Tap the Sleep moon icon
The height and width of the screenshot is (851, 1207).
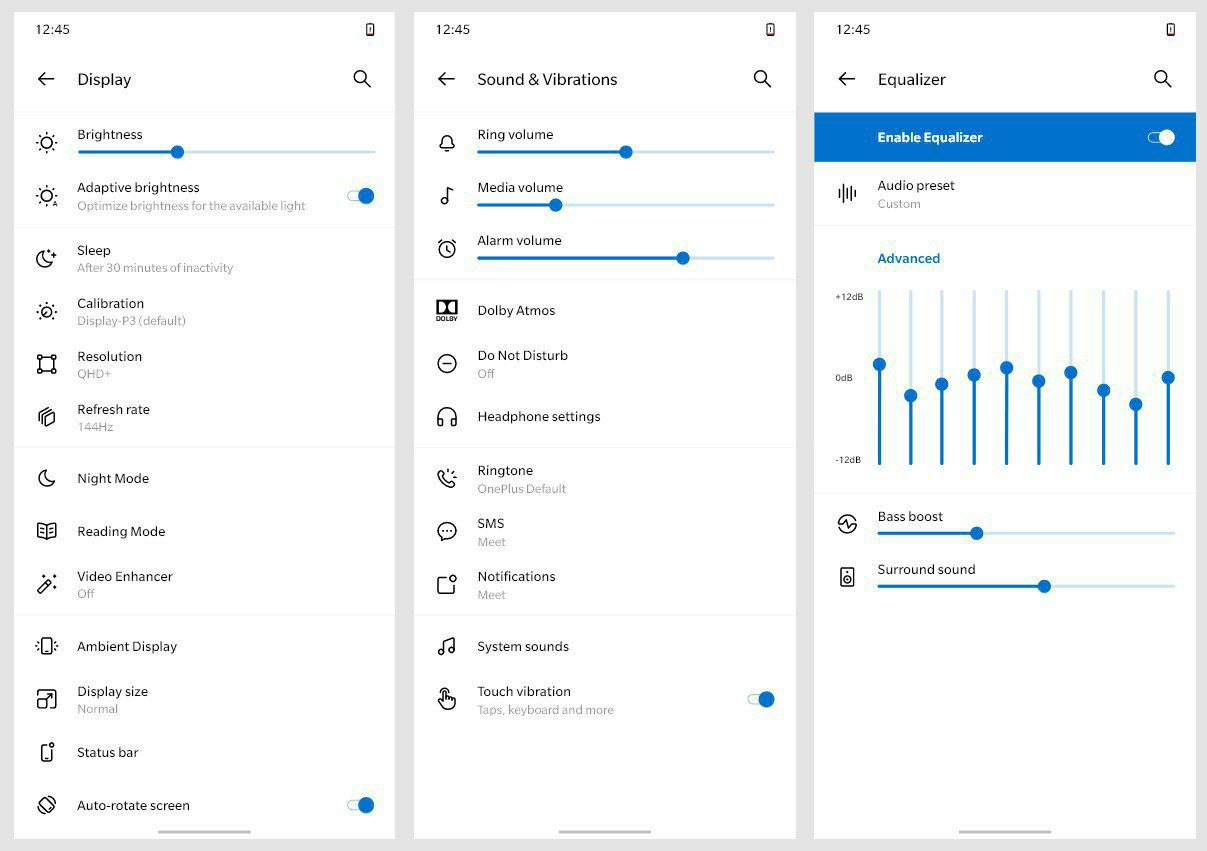coord(46,258)
